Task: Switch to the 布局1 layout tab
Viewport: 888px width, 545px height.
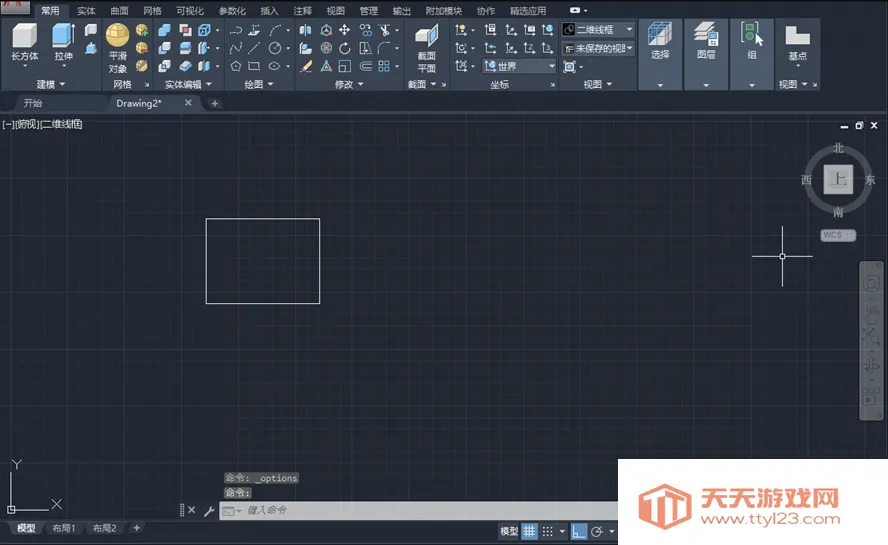Action: coord(63,528)
